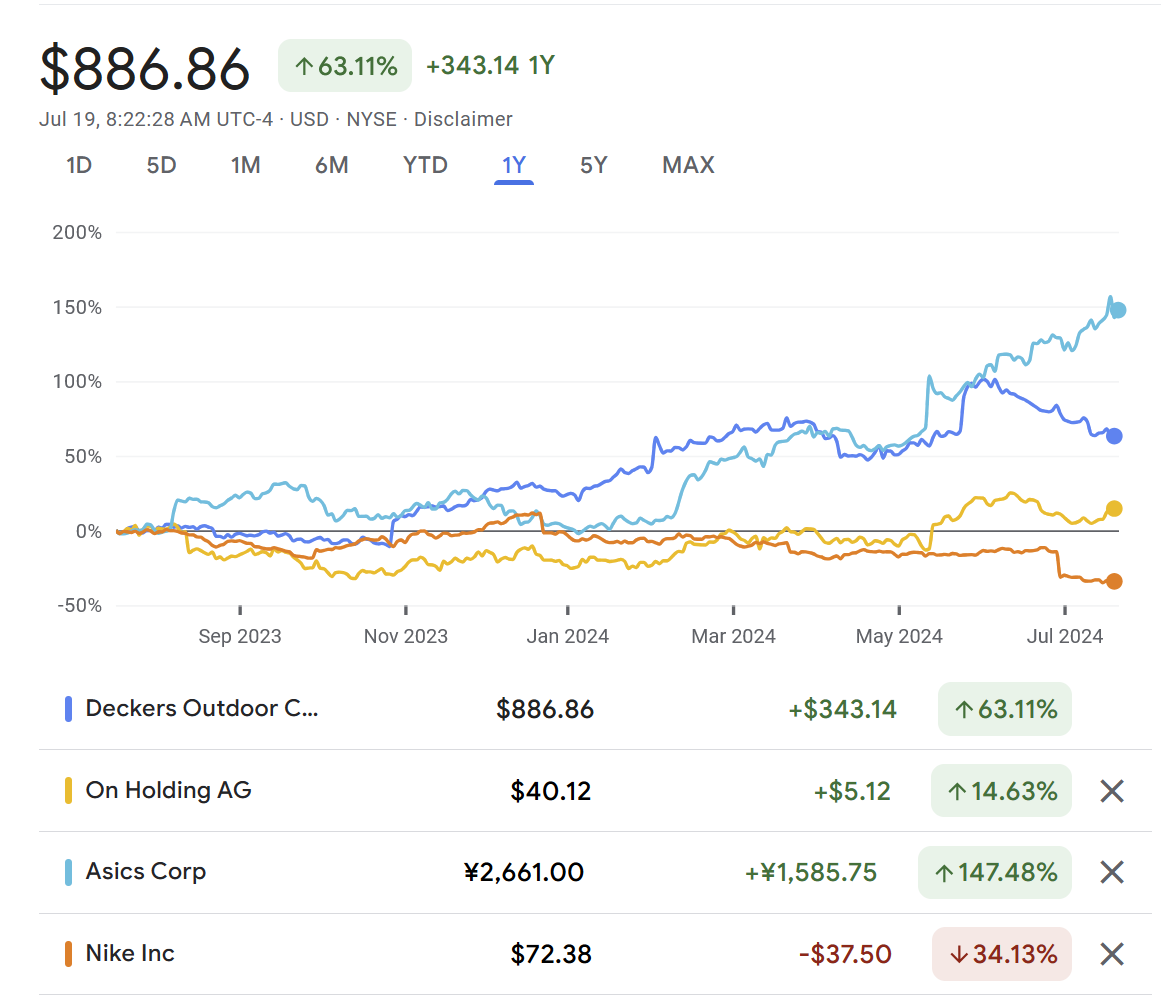The image size is (1161, 999).
Task: Remove On Holding AG from comparison
Action: click(x=1111, y=791)
